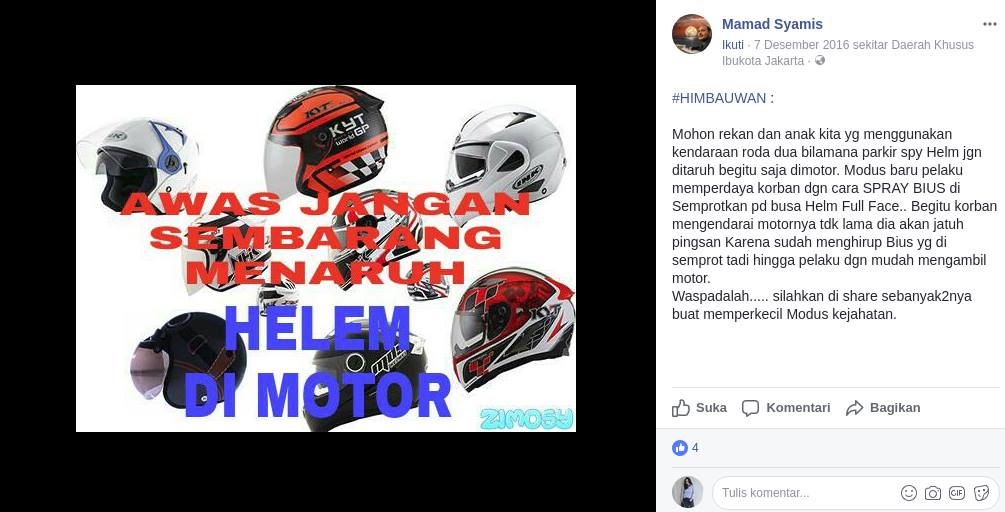
Task: Click Mamad Syamis profile picture
Action: [x=692, y=34]
